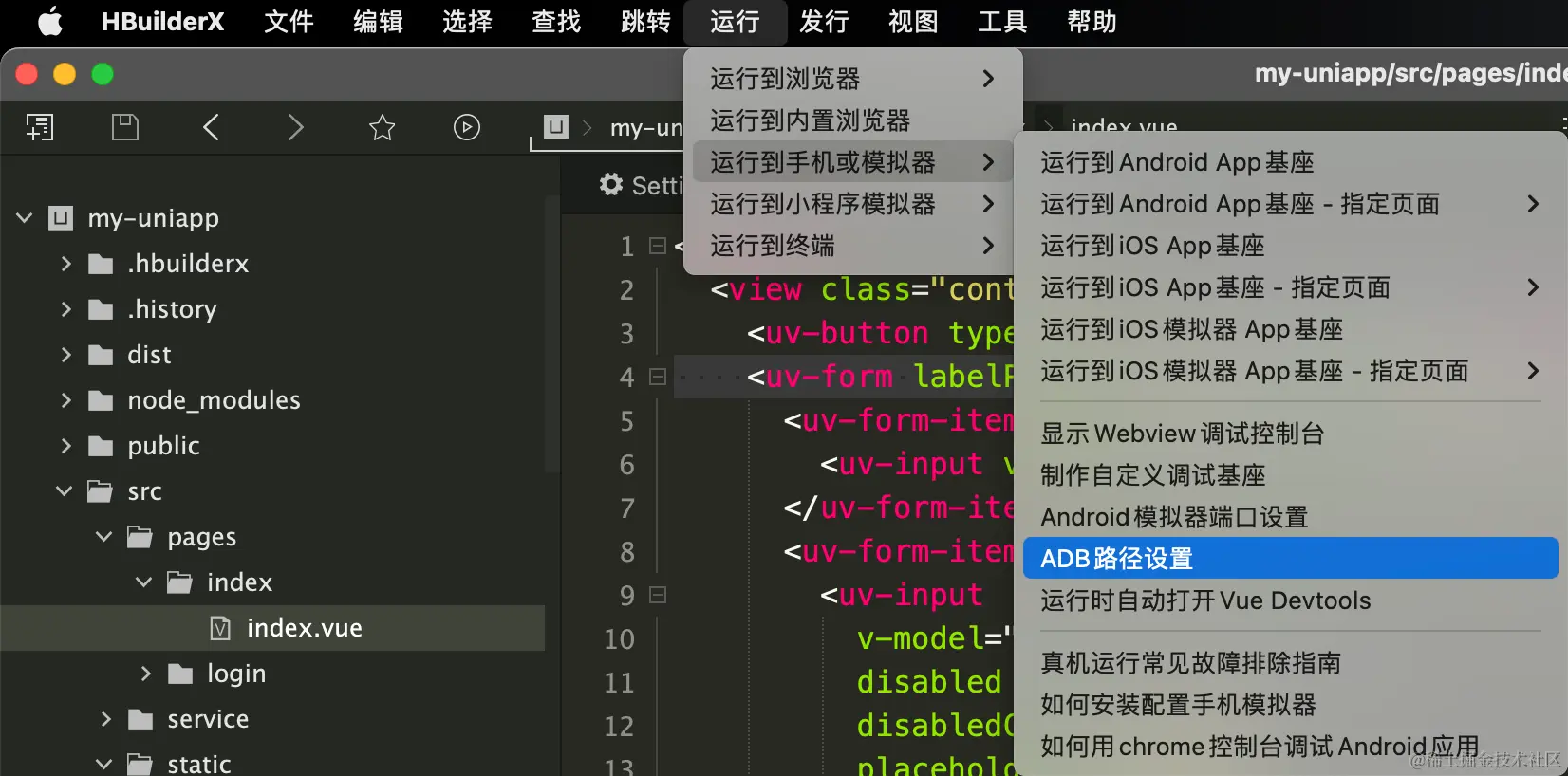Open 如何用chrome控制台调试Android应用 guide
1568x776 pixels.
click(1291, 747)
